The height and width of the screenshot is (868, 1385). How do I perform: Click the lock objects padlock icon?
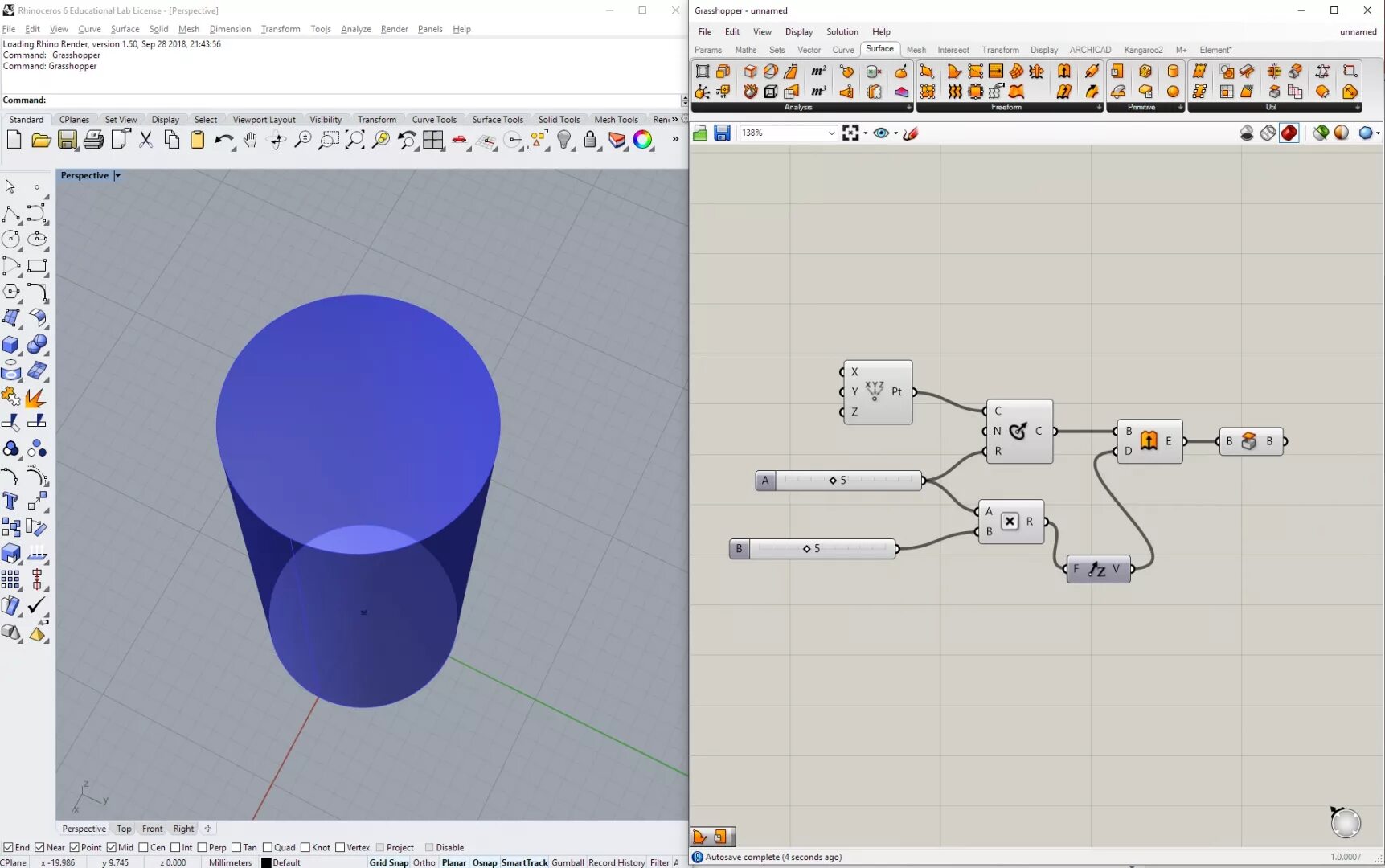click(x=590, y=140)
